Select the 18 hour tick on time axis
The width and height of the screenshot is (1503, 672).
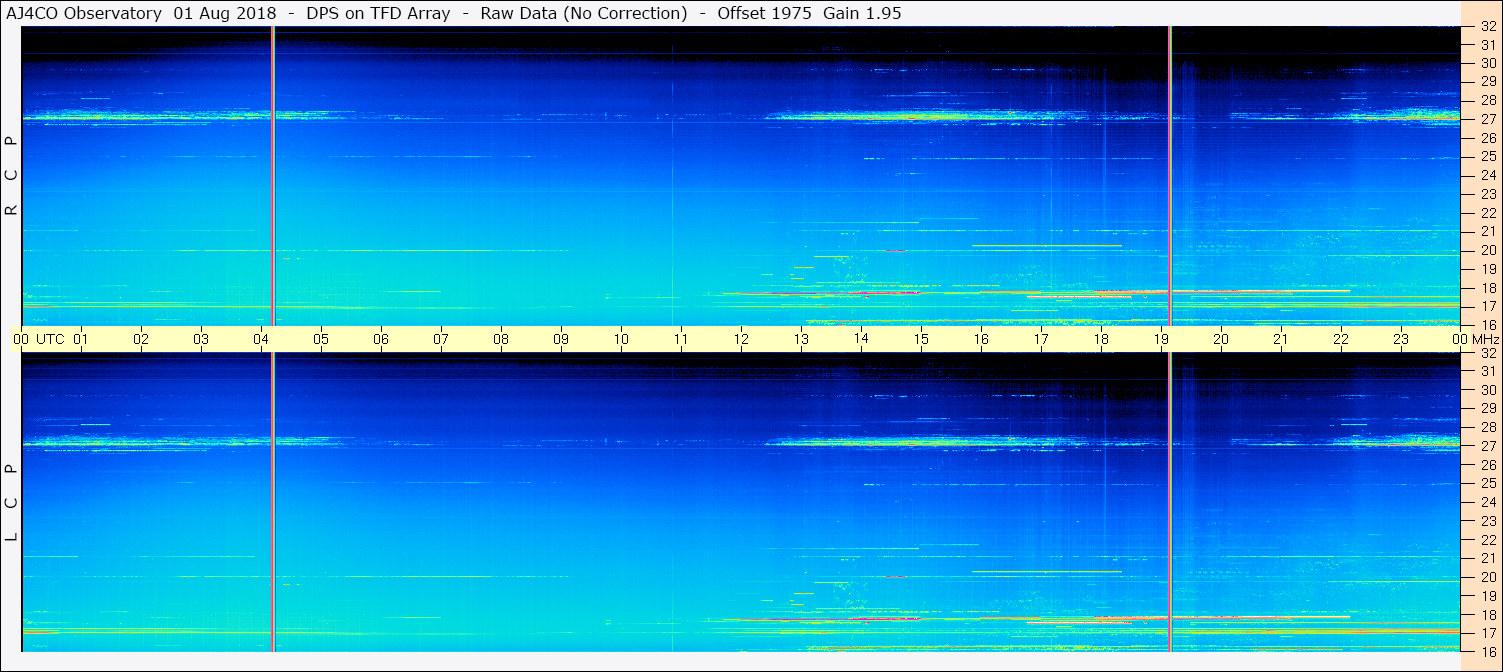(1101, 339)
